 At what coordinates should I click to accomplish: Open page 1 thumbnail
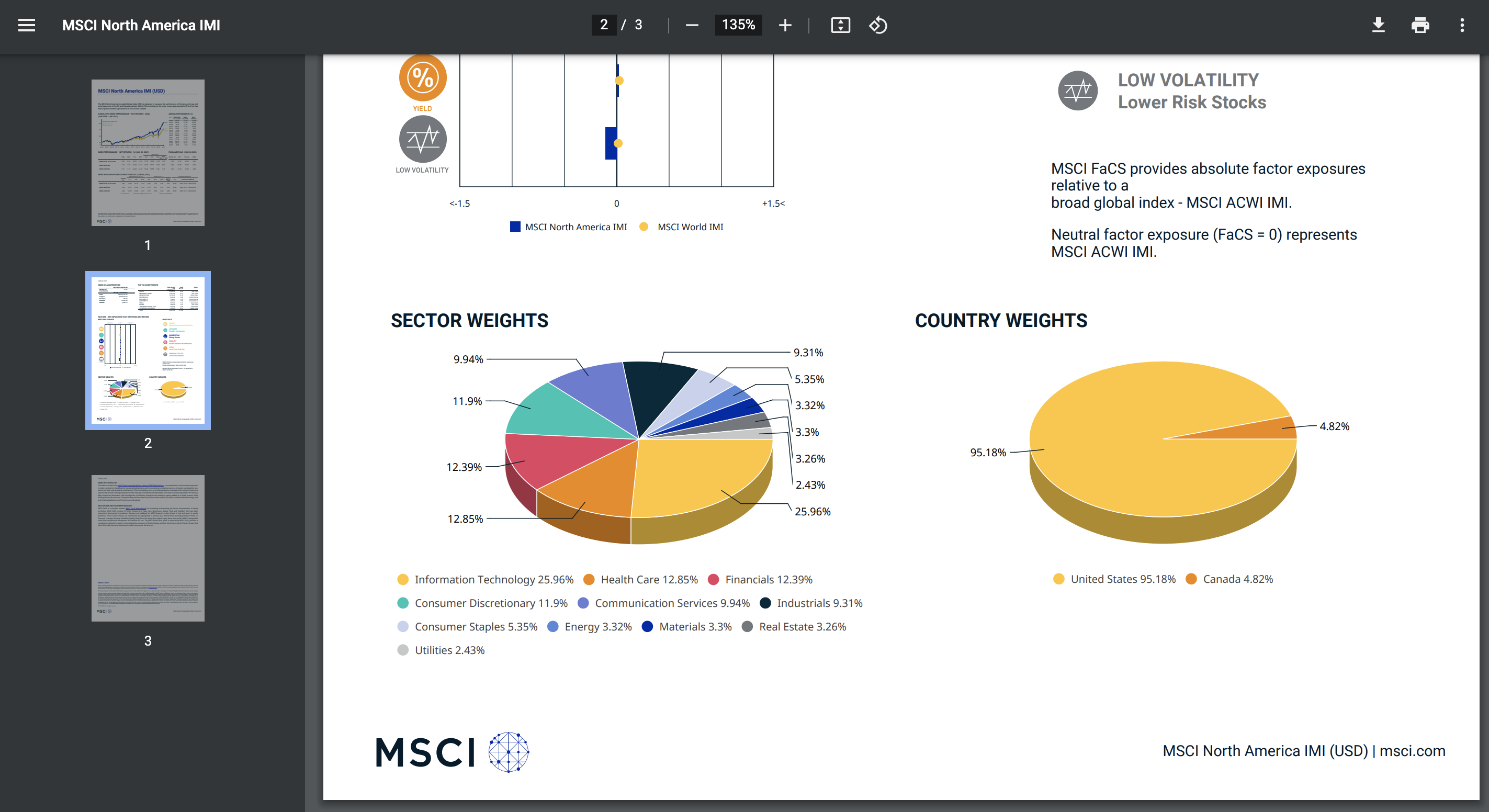click(x=148, y=153)
